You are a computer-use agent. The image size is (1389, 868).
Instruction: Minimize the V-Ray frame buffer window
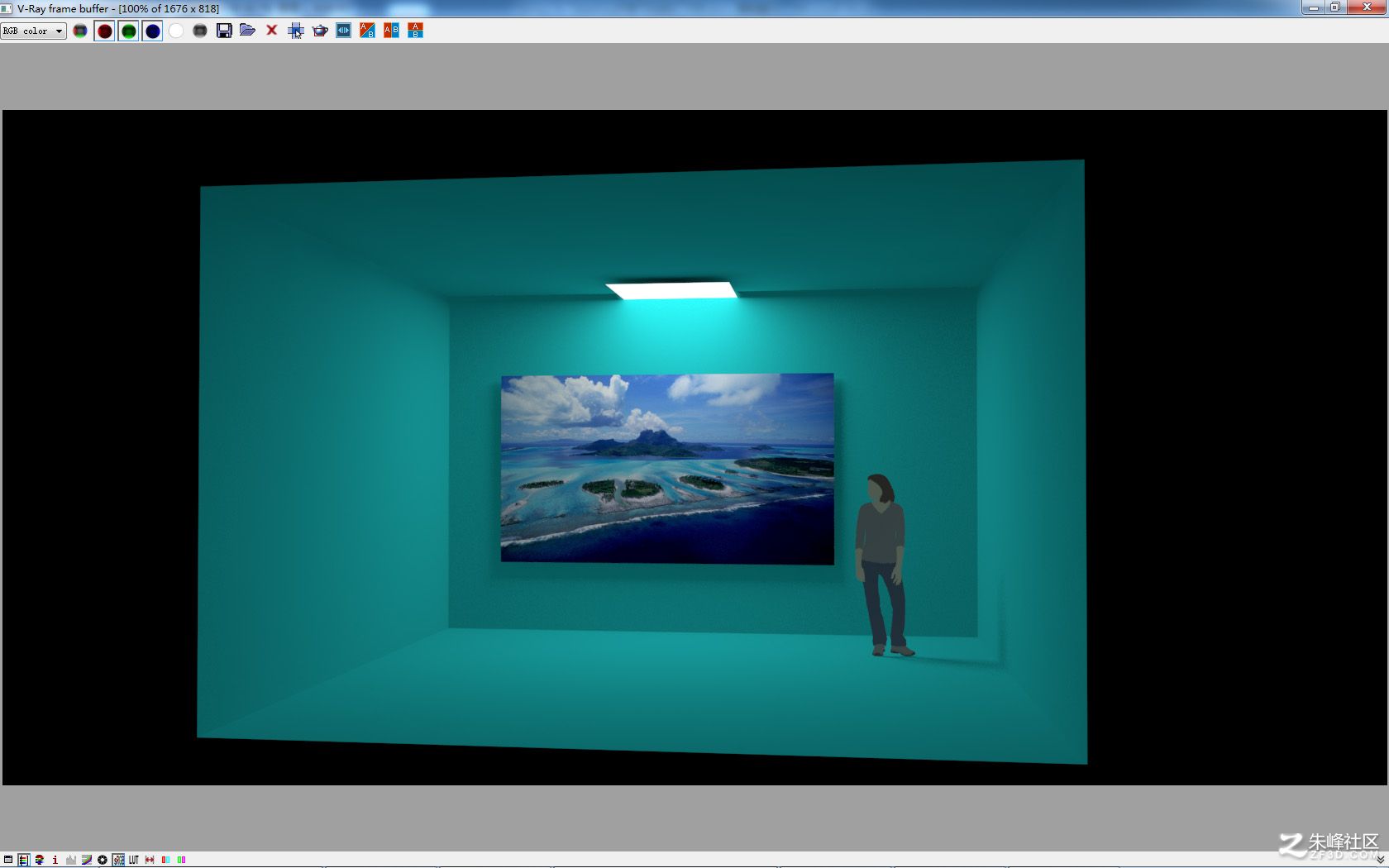(x=1313, y=7)
